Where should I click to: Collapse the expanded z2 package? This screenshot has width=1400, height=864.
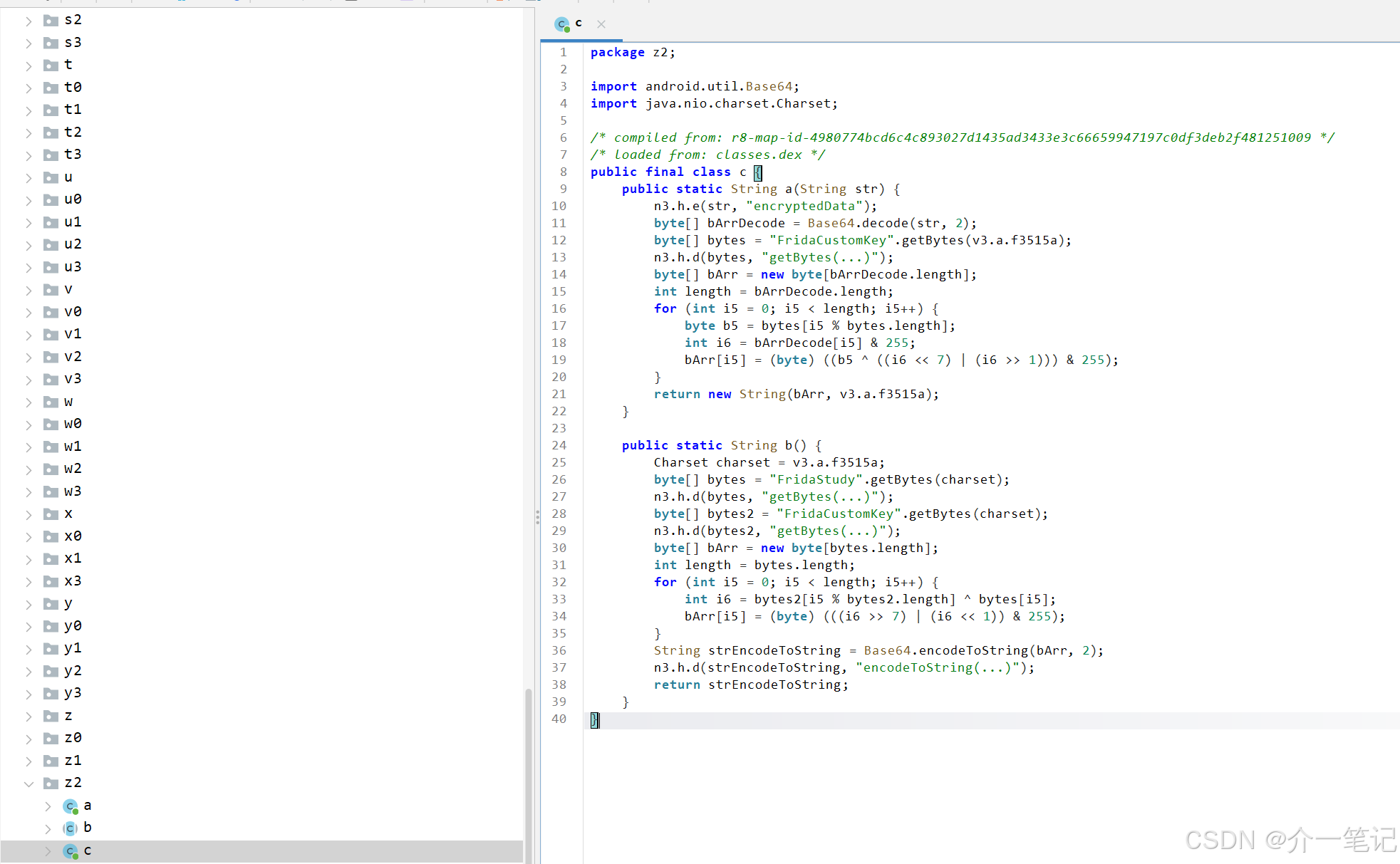point(28,783)
